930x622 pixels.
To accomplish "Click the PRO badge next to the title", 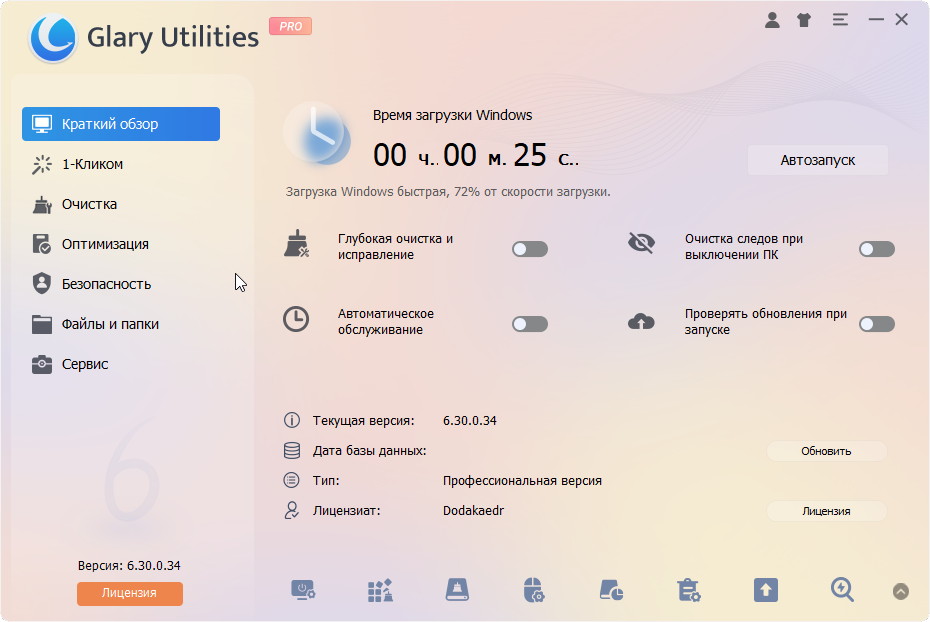I will pos(291,26).
